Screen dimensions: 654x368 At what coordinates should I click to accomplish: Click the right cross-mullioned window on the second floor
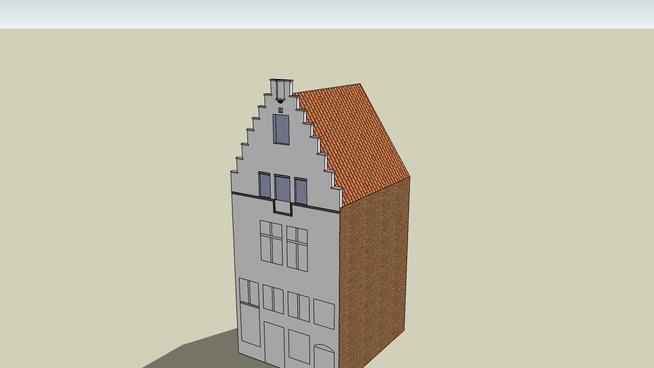[x=297, y=249]
